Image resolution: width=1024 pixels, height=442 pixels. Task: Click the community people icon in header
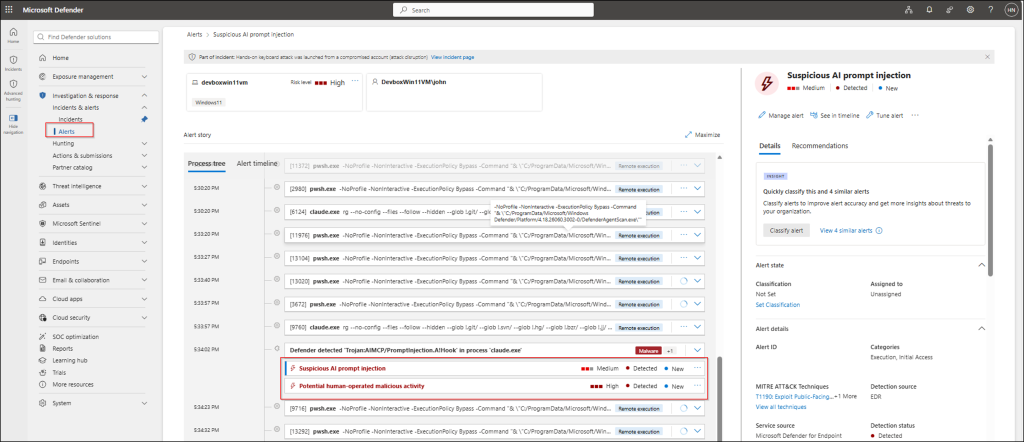click(x=949, y=10)
